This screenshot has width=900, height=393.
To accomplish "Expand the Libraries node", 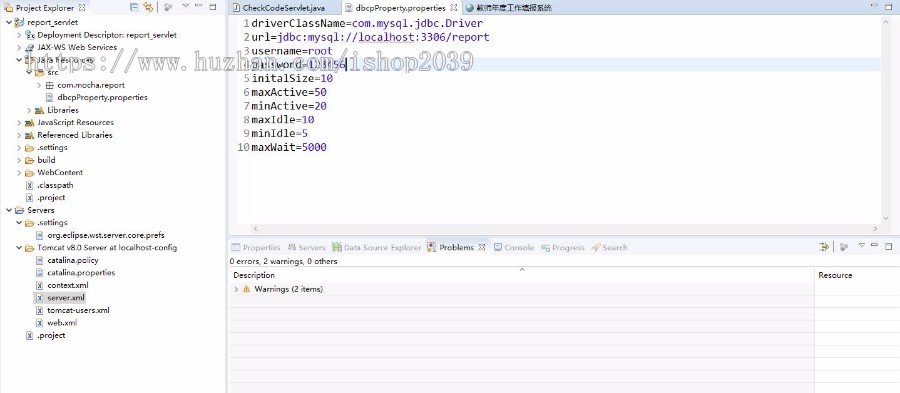I will (29, 110).
